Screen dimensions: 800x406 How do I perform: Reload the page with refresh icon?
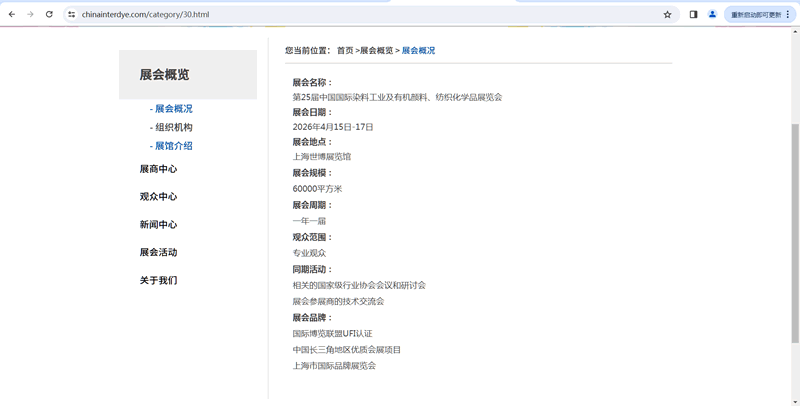coord(49,15)
